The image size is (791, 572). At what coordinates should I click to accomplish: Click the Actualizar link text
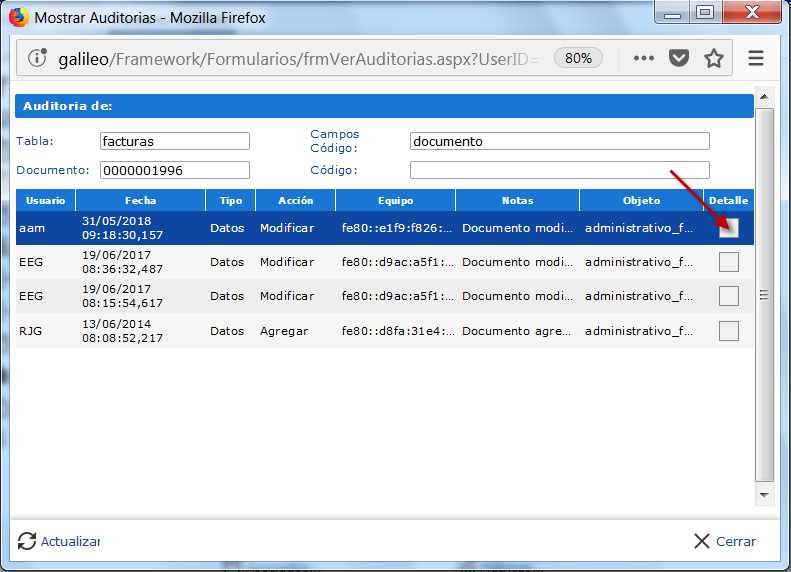pos(71,541)
